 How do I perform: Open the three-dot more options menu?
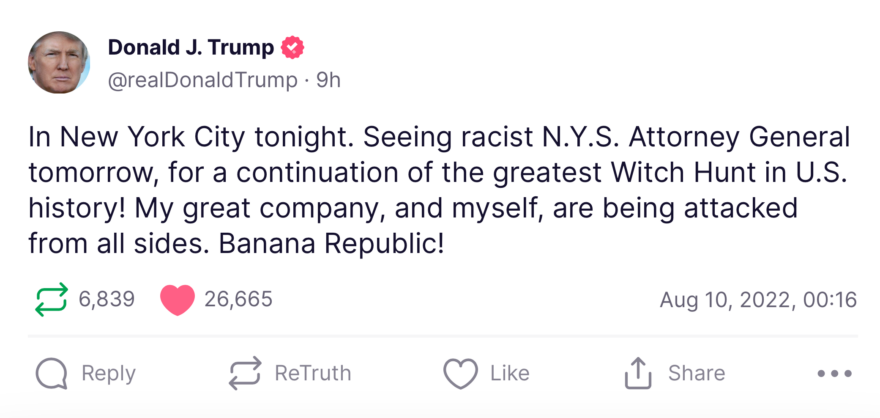tap(833, 374)
